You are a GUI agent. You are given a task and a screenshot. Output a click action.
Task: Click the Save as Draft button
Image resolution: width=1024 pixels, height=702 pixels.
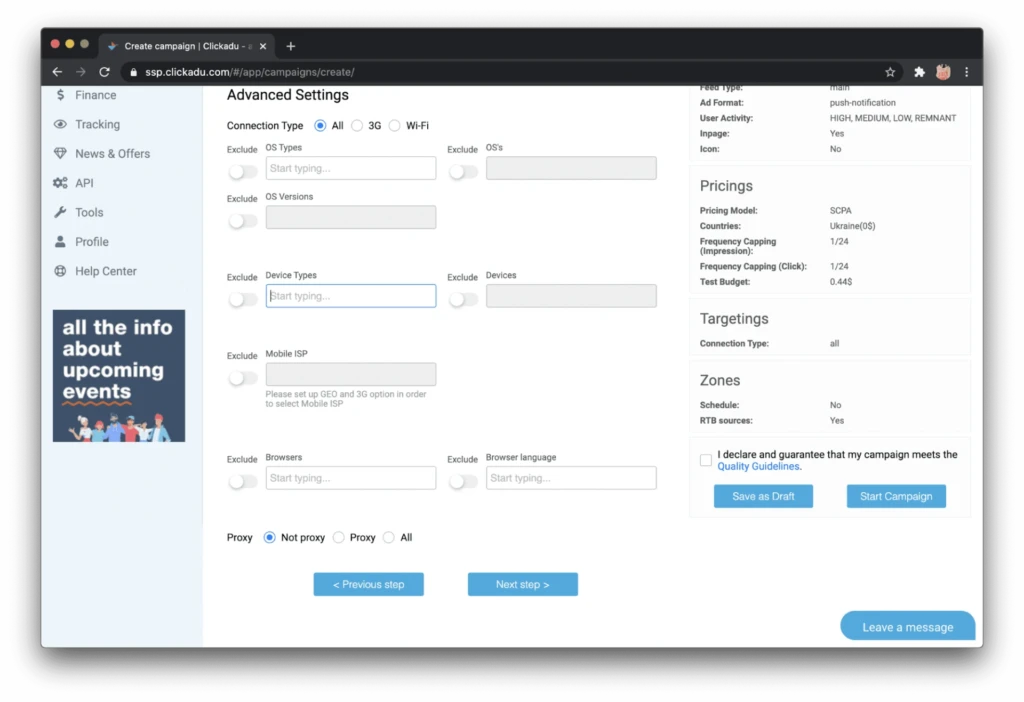[x=763, y=496]
